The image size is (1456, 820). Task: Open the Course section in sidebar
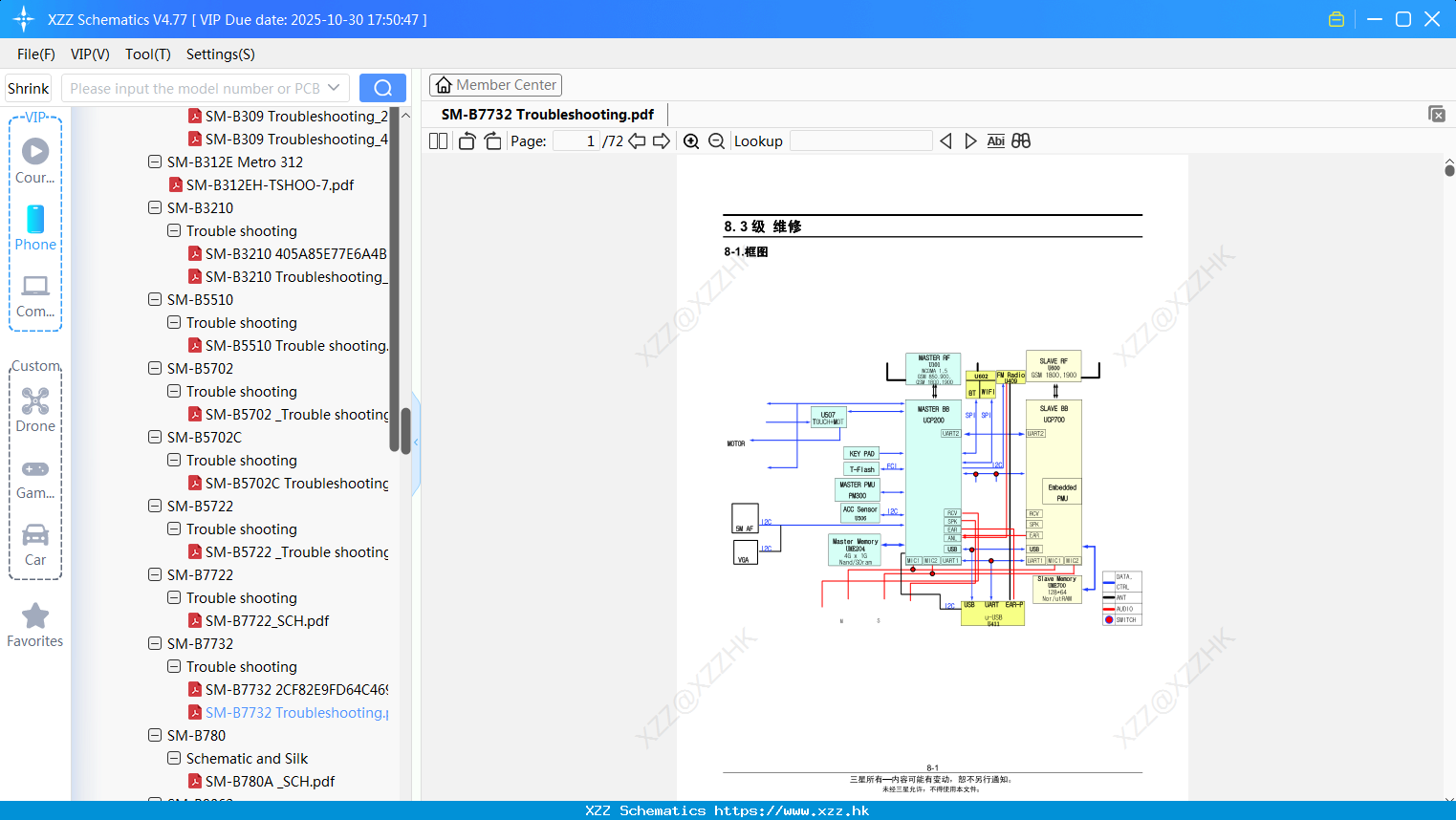click(35, 162)
